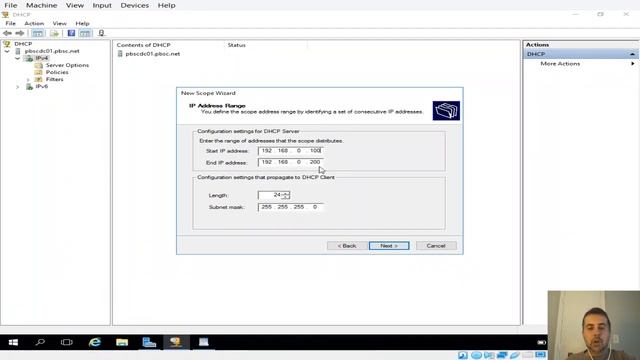
Task: Click the Next button in wizard
Action: (x=389, y=246)
